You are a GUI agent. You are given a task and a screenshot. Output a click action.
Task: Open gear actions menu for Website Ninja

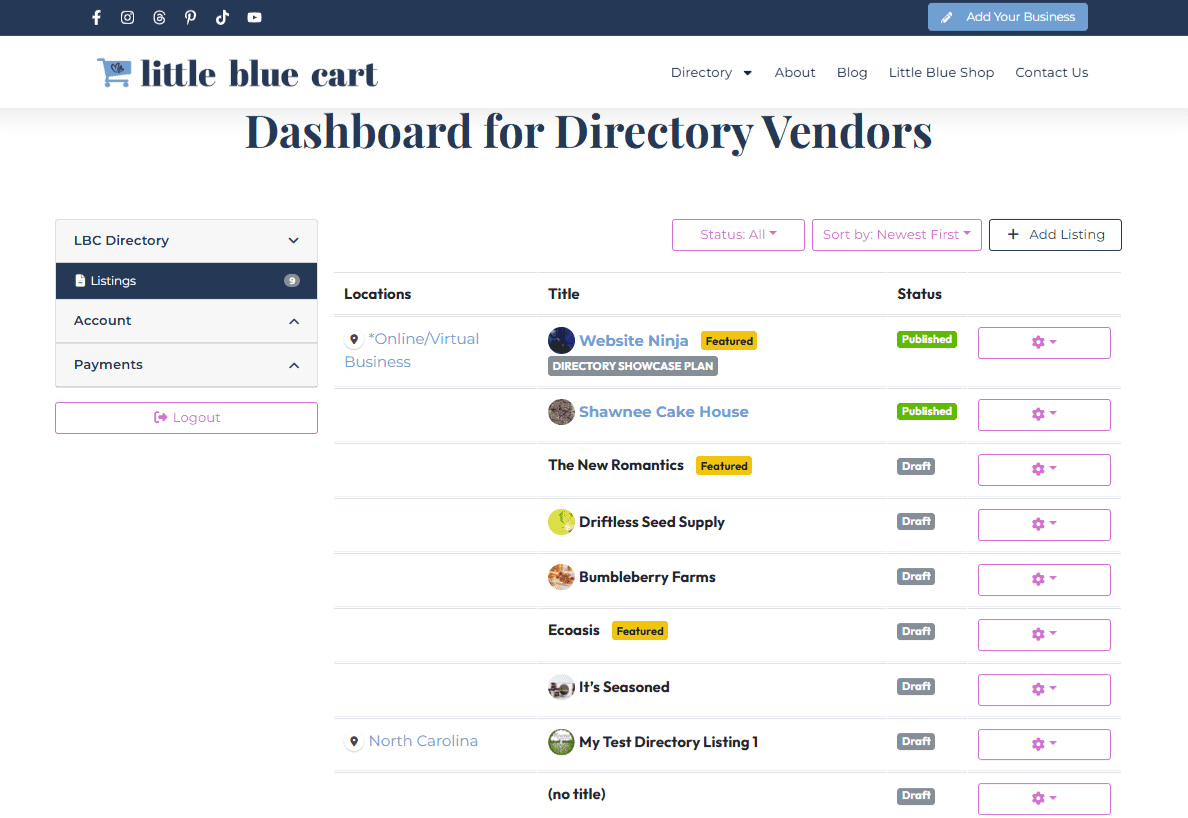[1043, 342]
